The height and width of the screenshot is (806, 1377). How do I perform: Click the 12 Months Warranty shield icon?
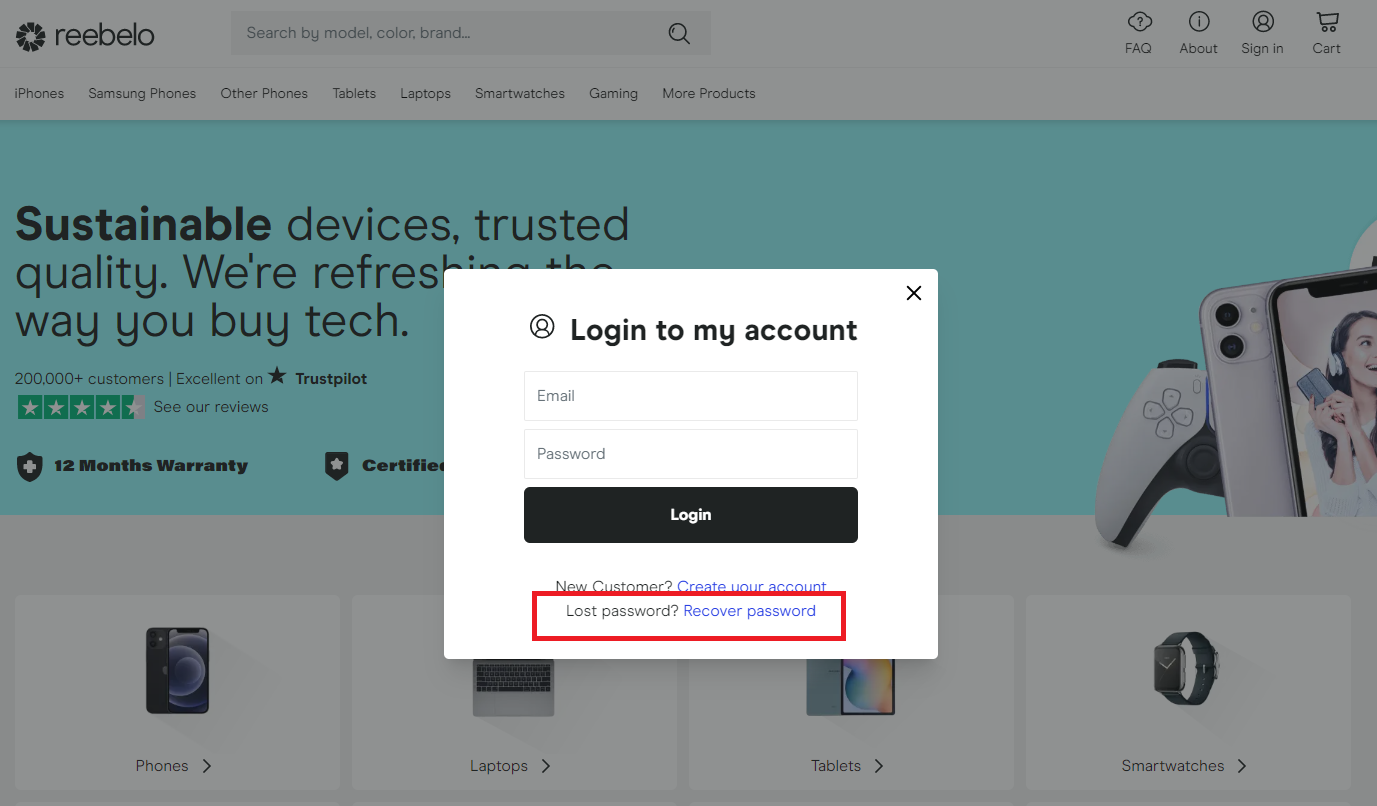pos(30,465)
